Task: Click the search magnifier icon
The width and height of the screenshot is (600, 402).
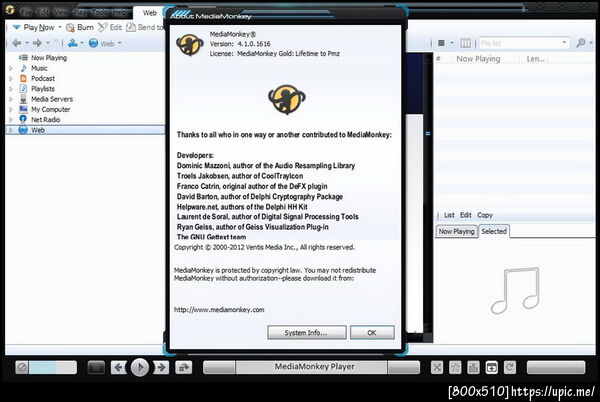Action: click(x=580, y=43)
